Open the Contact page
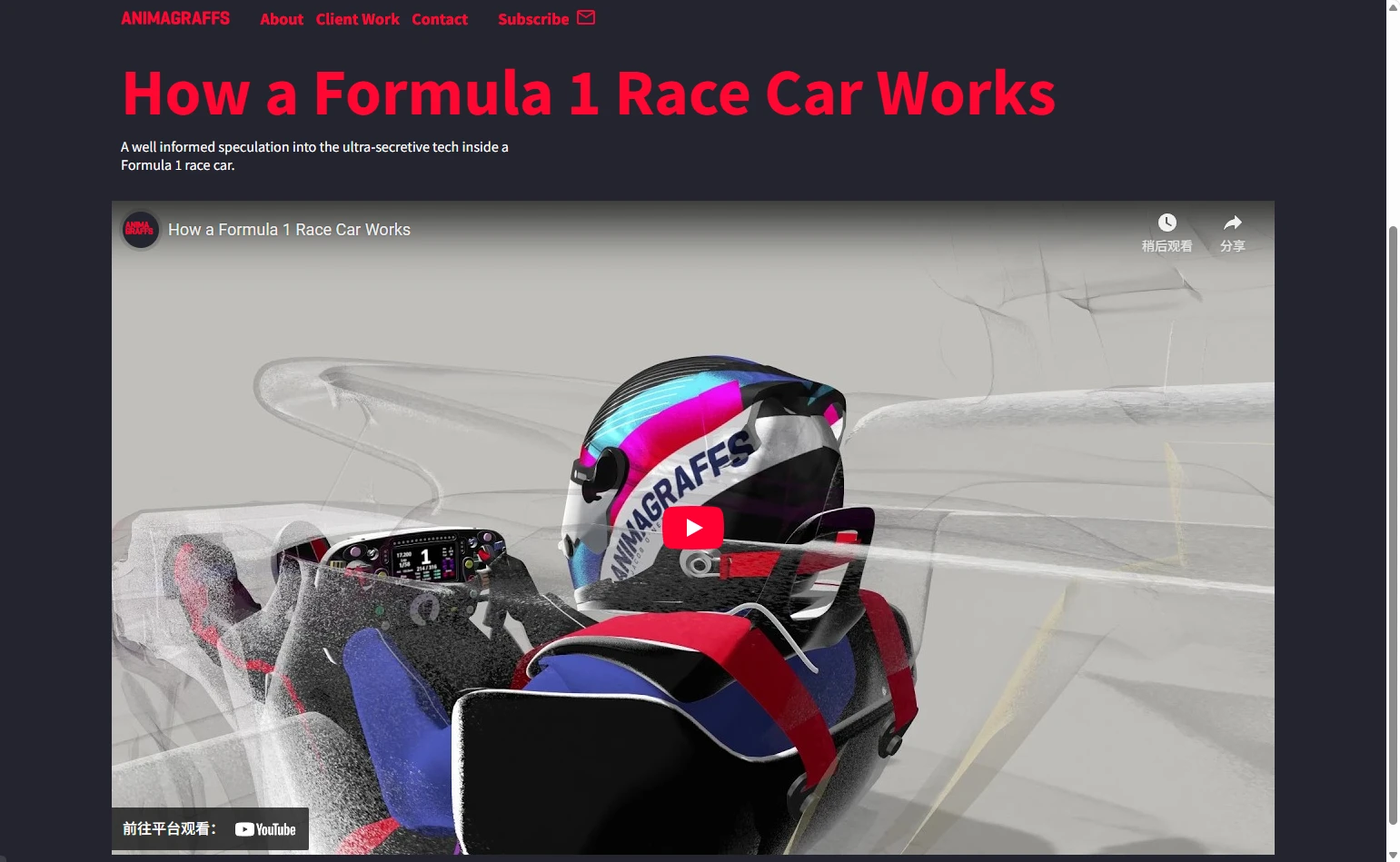This screenshot has height=862, width=1400. (440, 19)
